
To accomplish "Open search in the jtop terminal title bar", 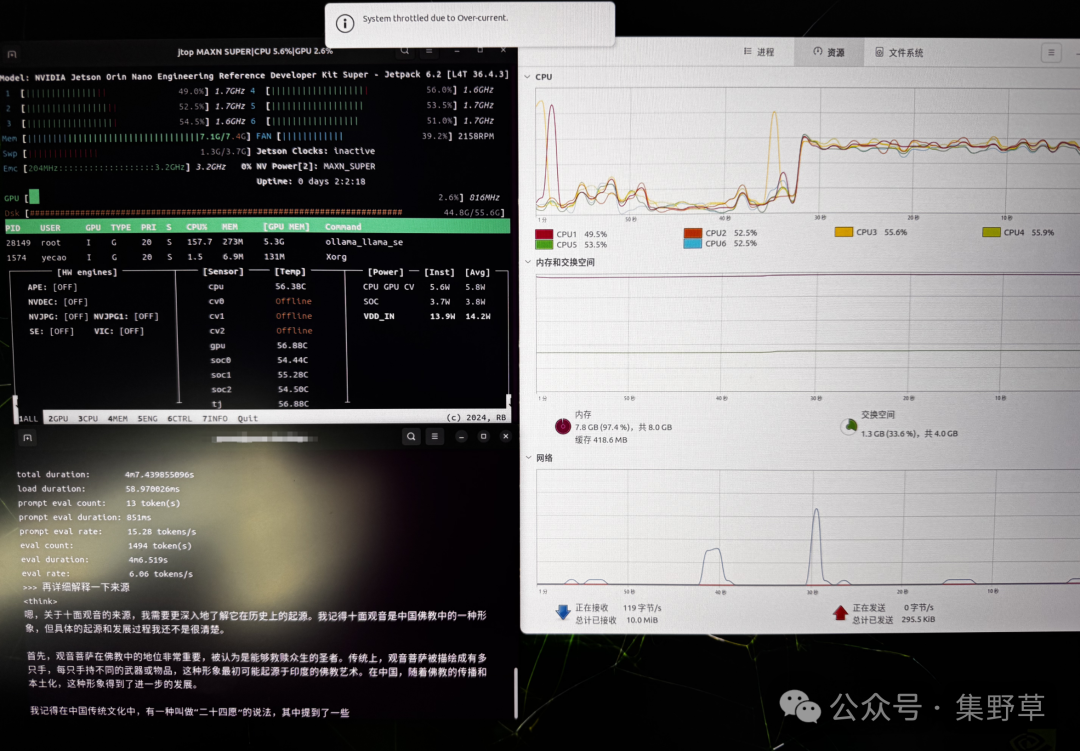I will point(405,51).
